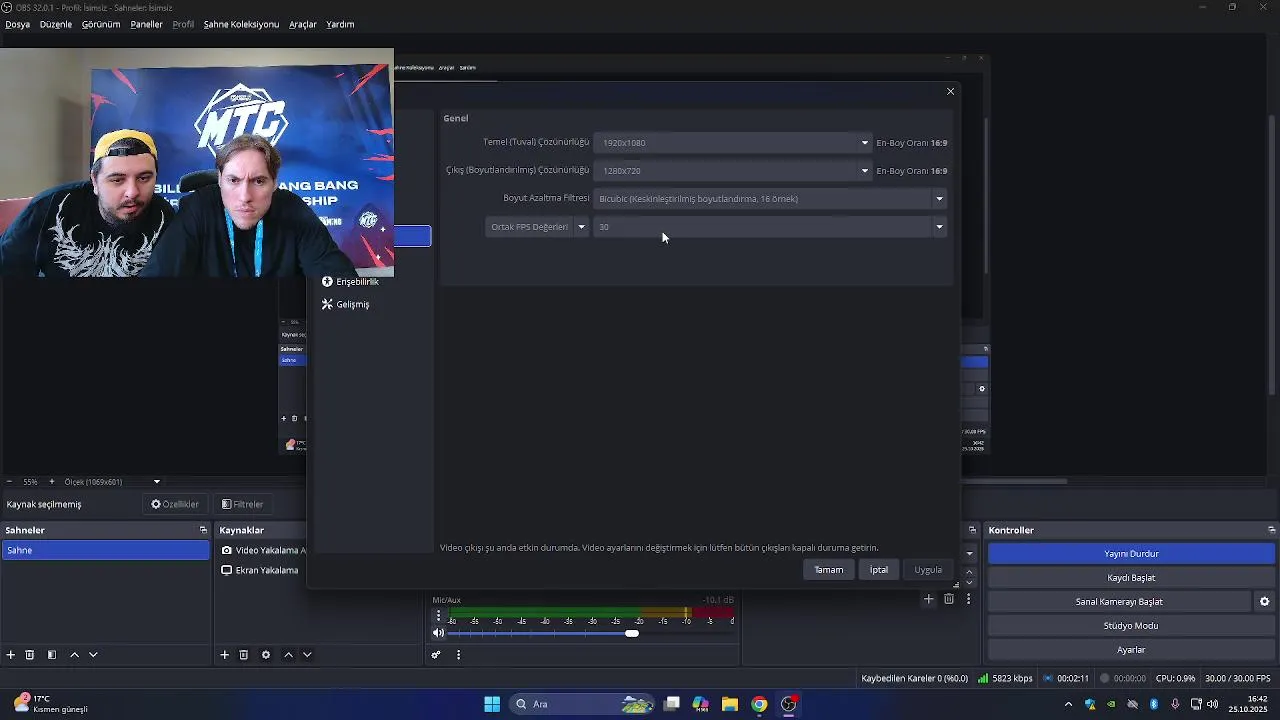Viewport: 1280px width, 720px height.
Task: Stop streaming with Yayını Durdur
Action: point(1131,554)
